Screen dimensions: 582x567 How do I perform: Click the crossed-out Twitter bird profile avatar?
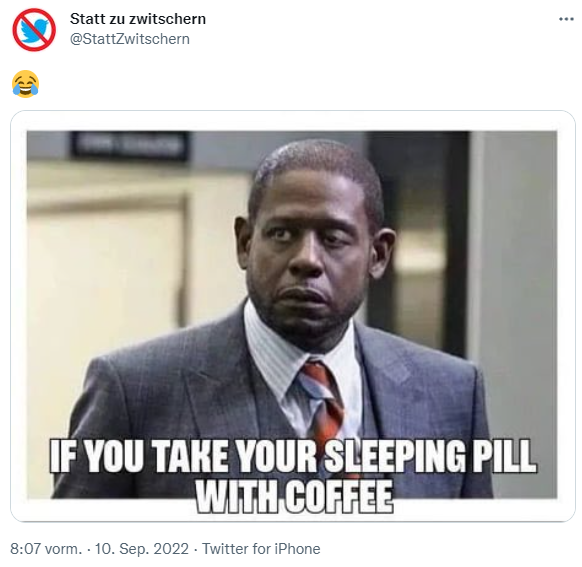click(x=34, y=30)
